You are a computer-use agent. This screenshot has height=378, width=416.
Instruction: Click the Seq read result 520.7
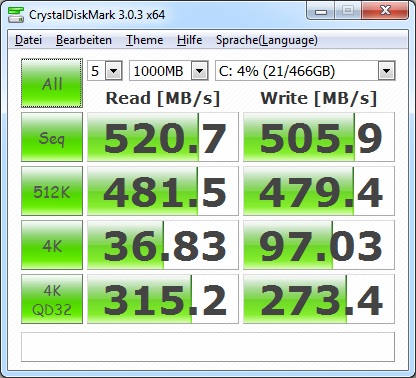click(x=163, y=137)
